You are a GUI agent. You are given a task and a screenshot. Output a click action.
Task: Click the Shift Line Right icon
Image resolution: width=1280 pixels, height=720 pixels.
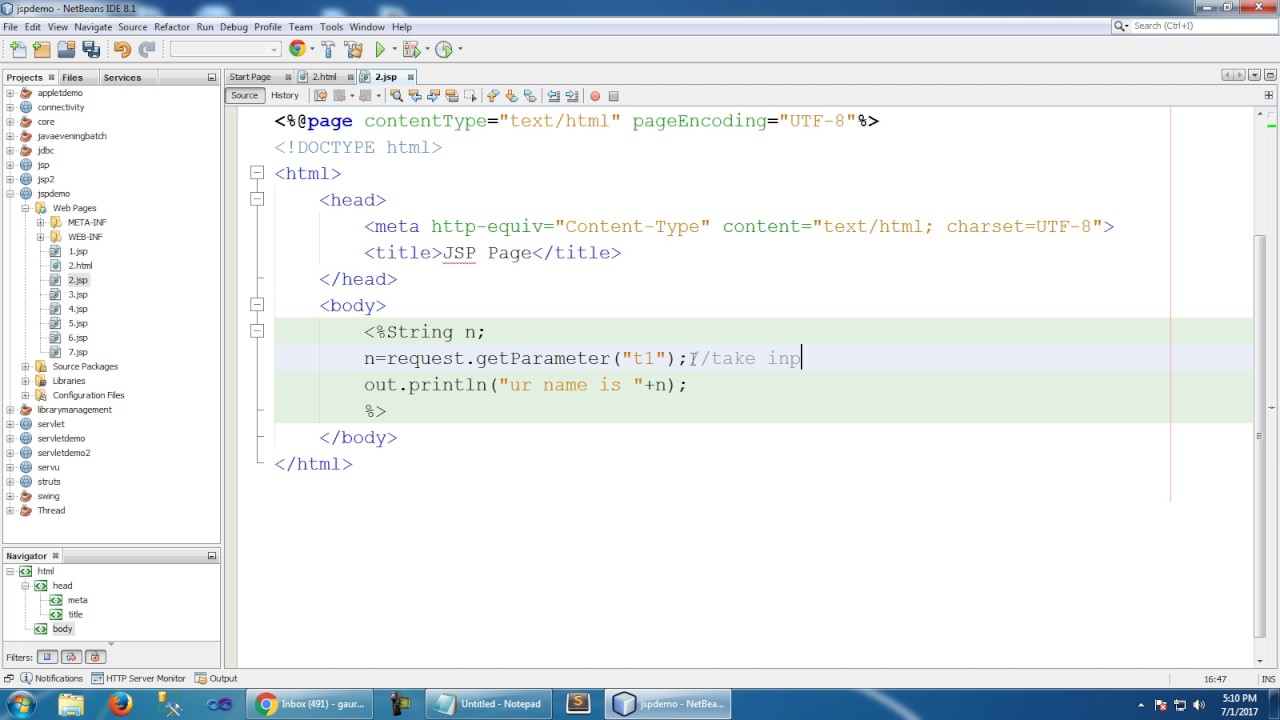click(572, 96)
